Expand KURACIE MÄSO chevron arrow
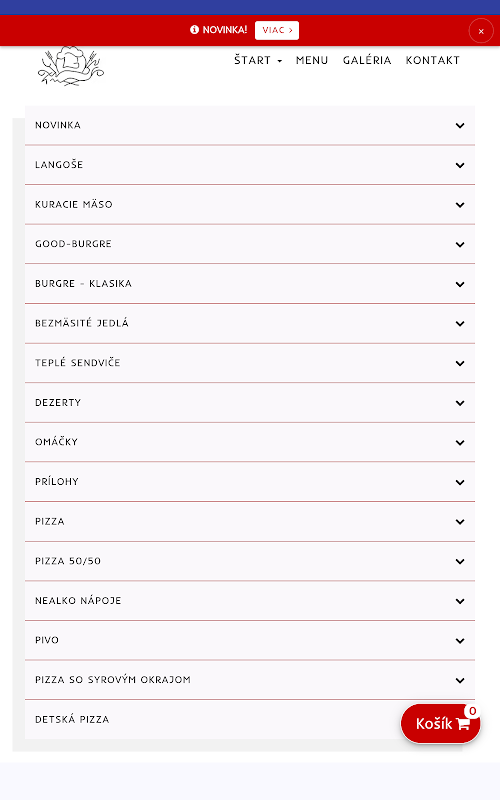Screen dimensions: 500x800 (460, 205)
